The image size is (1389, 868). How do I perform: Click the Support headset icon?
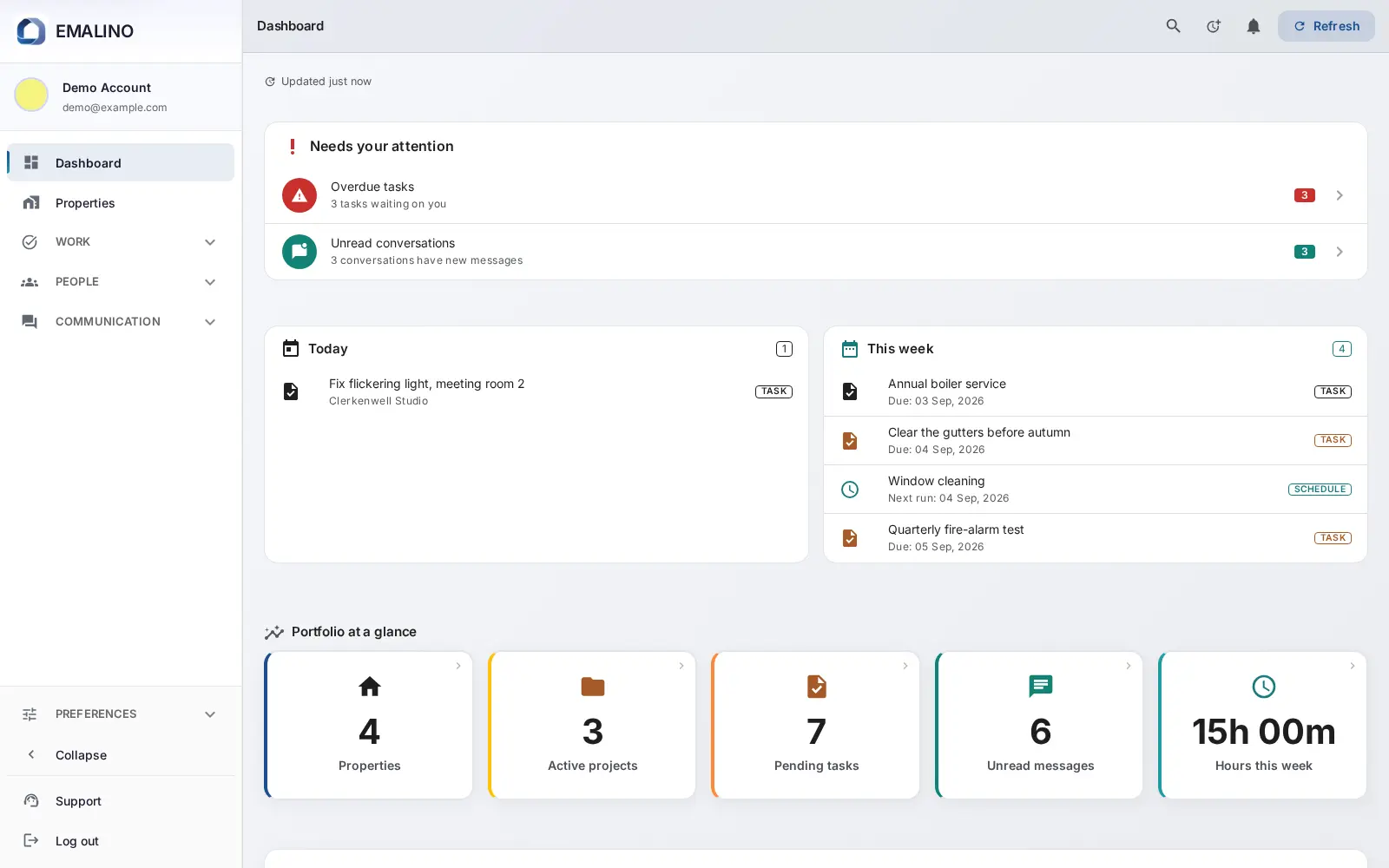(31, 801)
